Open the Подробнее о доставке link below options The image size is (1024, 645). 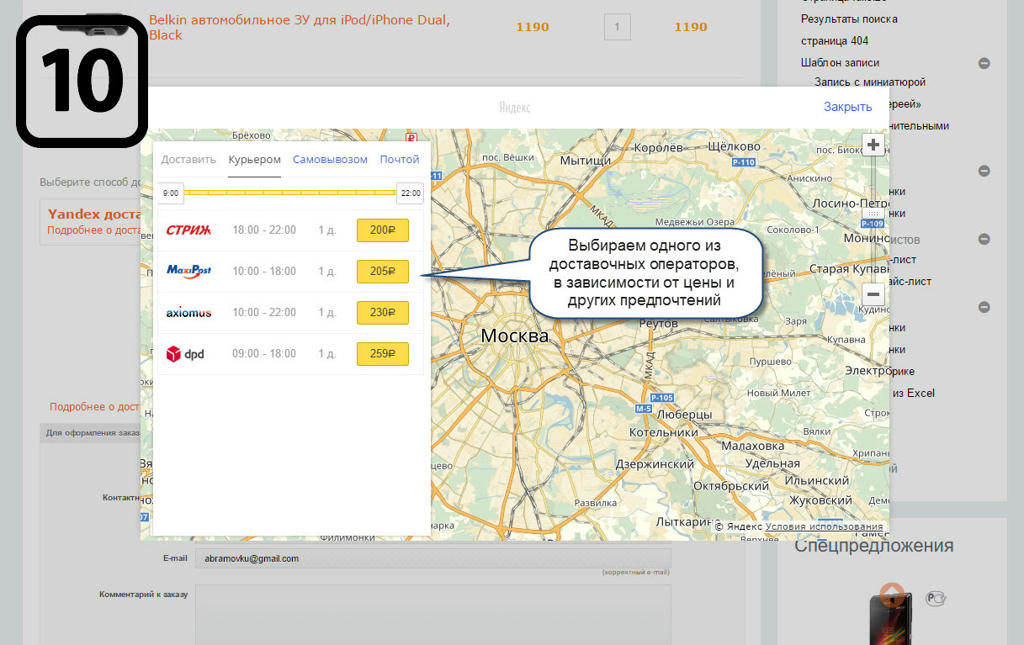[94, 407]
